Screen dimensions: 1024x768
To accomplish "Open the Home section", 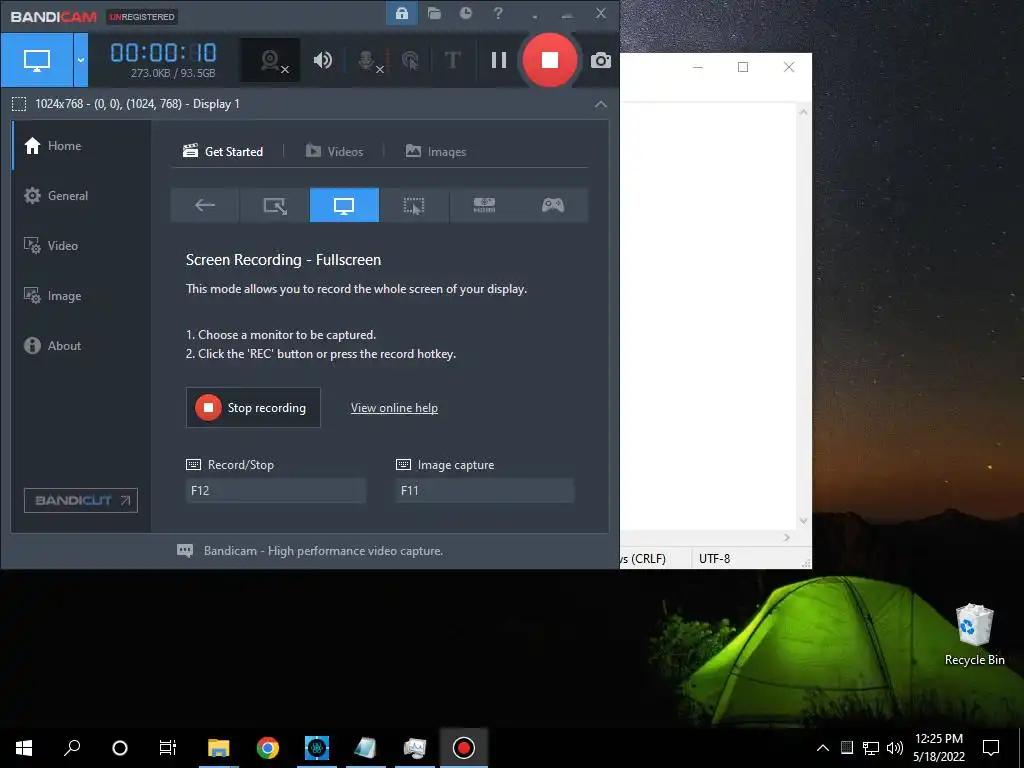I will pyautogui.click(x=53, y=146).
